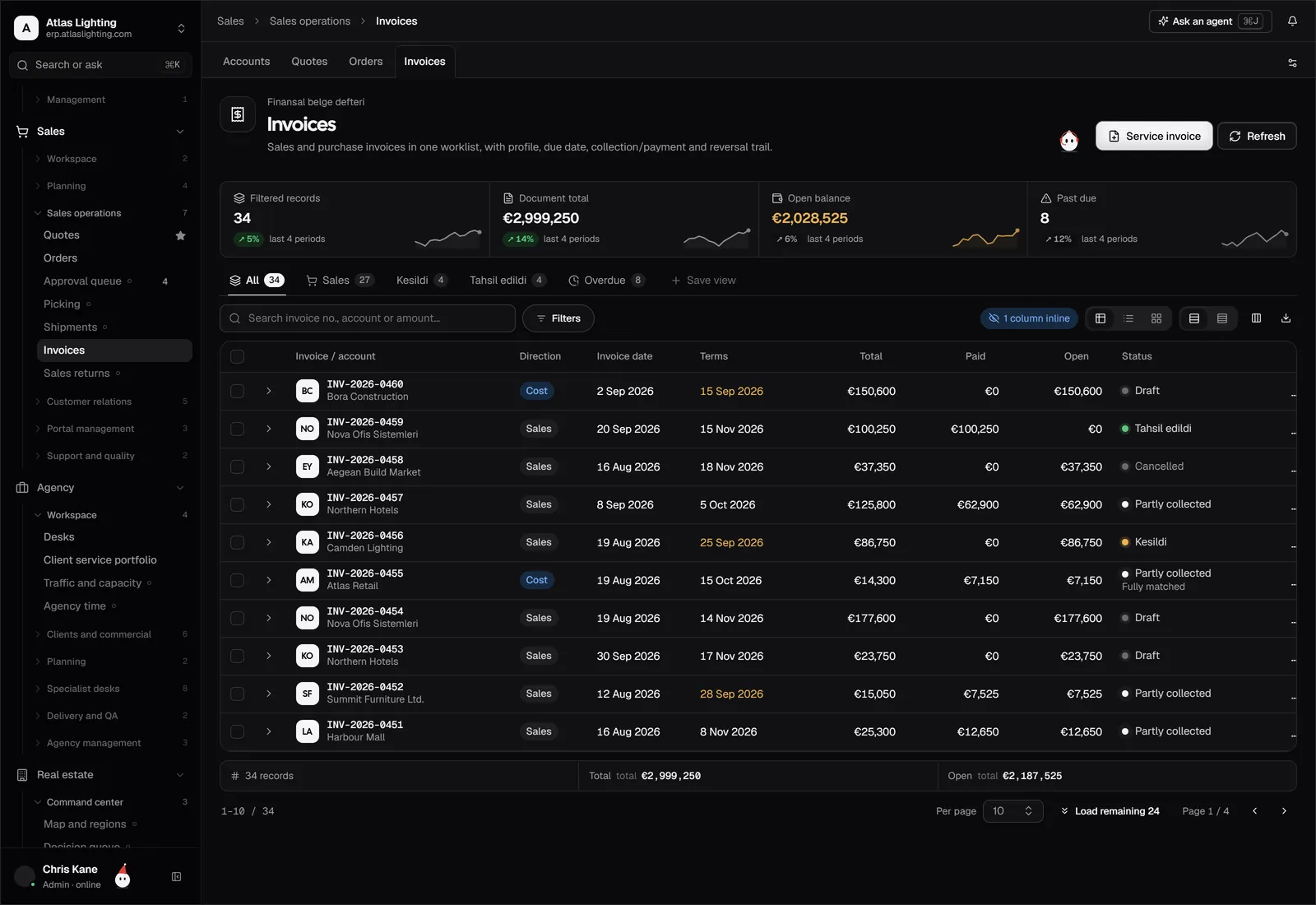Star the Quotes sidebar favorite
Screen dimensions: 1316x905
180,235
